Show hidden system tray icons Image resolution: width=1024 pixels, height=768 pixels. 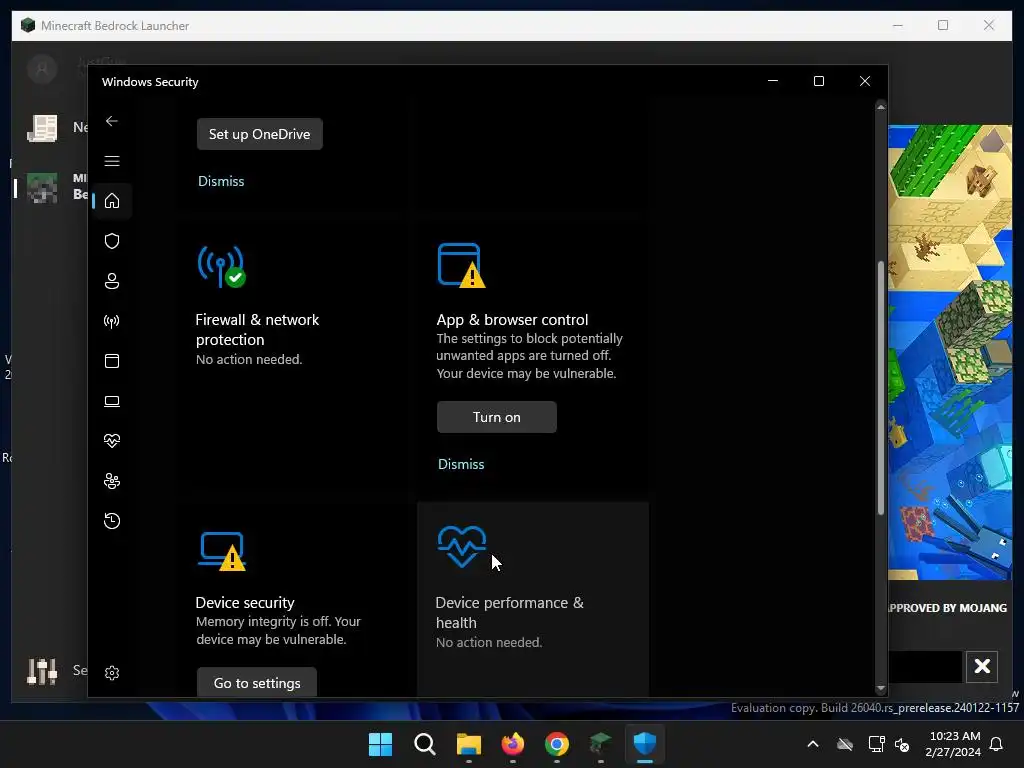[813, 744]
